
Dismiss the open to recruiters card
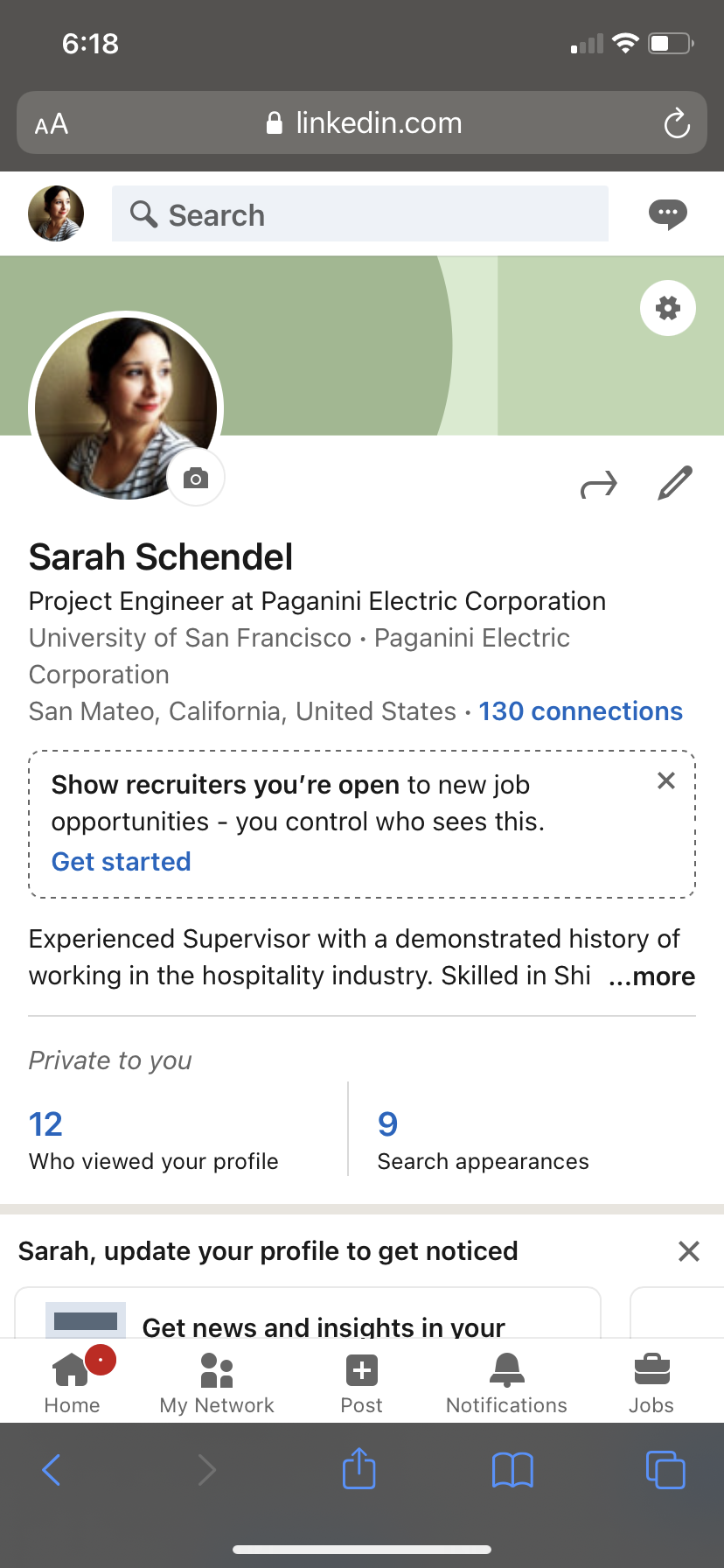pyautogui.click(x=666, y=780)
